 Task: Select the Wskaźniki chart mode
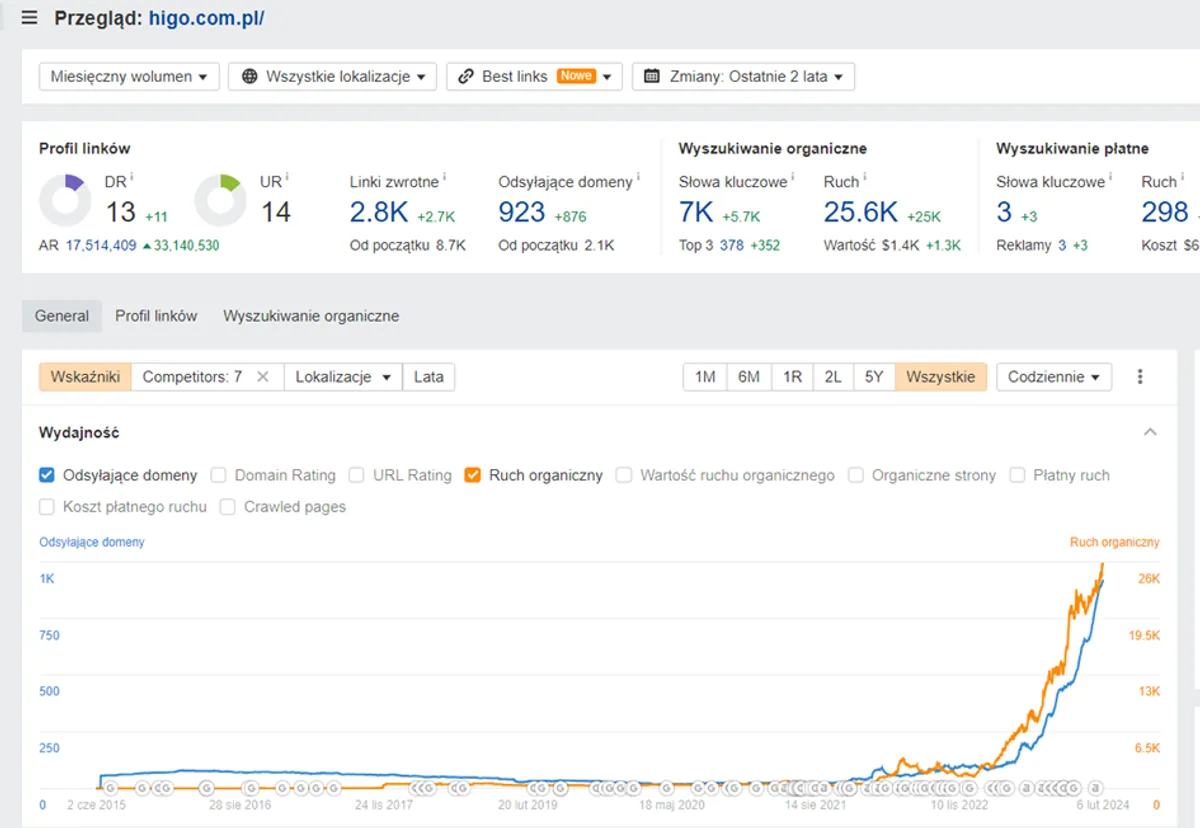(x=85, y=377)
